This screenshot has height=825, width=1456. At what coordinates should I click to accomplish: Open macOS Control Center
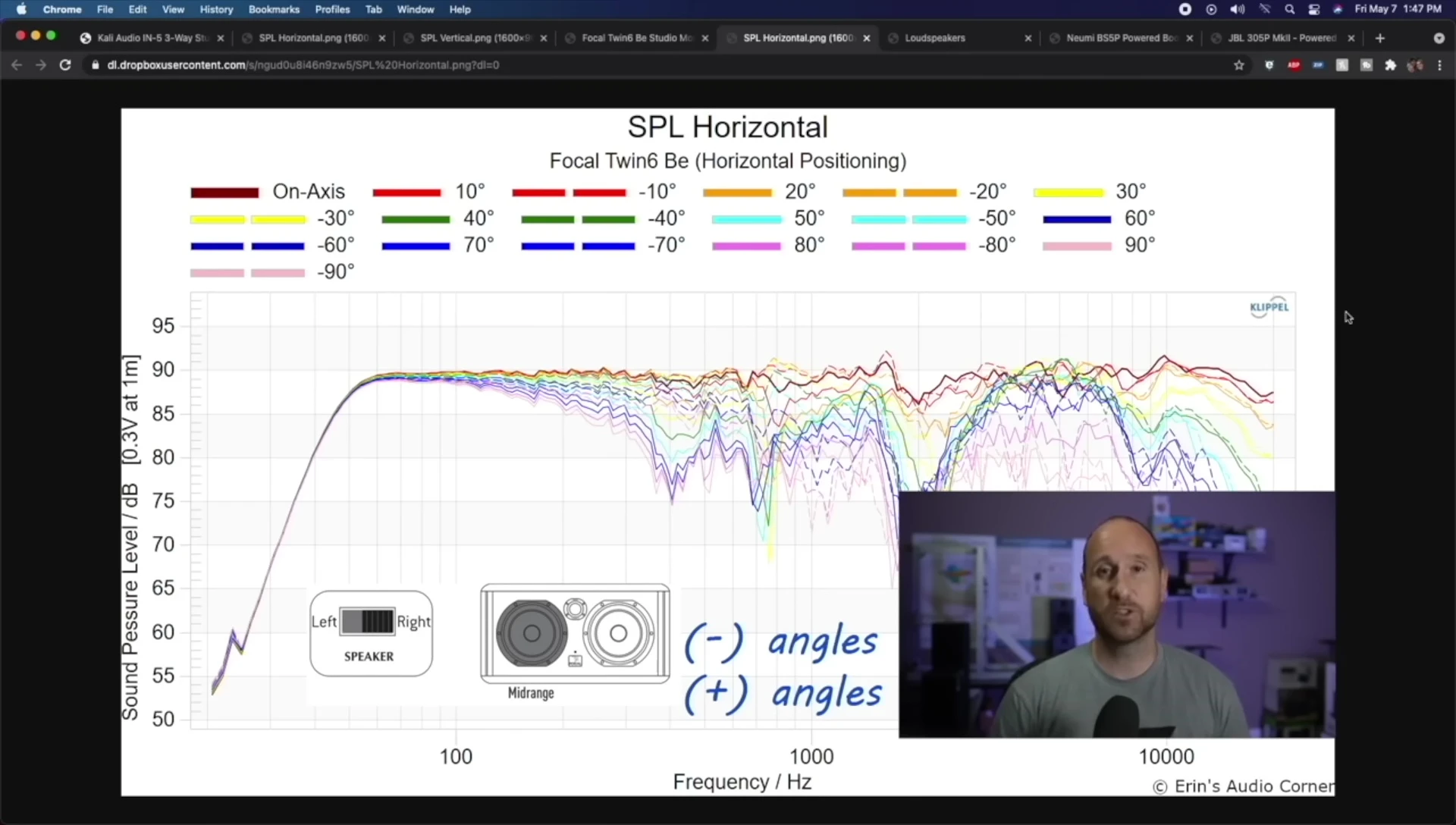pyautogui.click(x=1314, y=9)
